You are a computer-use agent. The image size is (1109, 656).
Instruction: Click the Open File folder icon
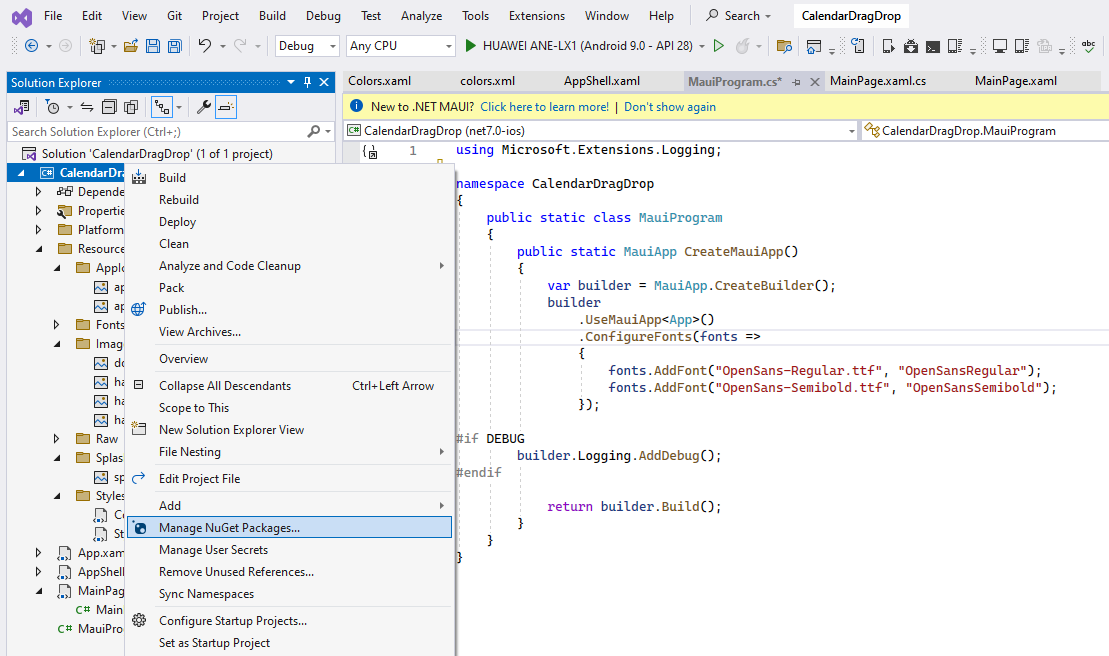click(131, 46)
